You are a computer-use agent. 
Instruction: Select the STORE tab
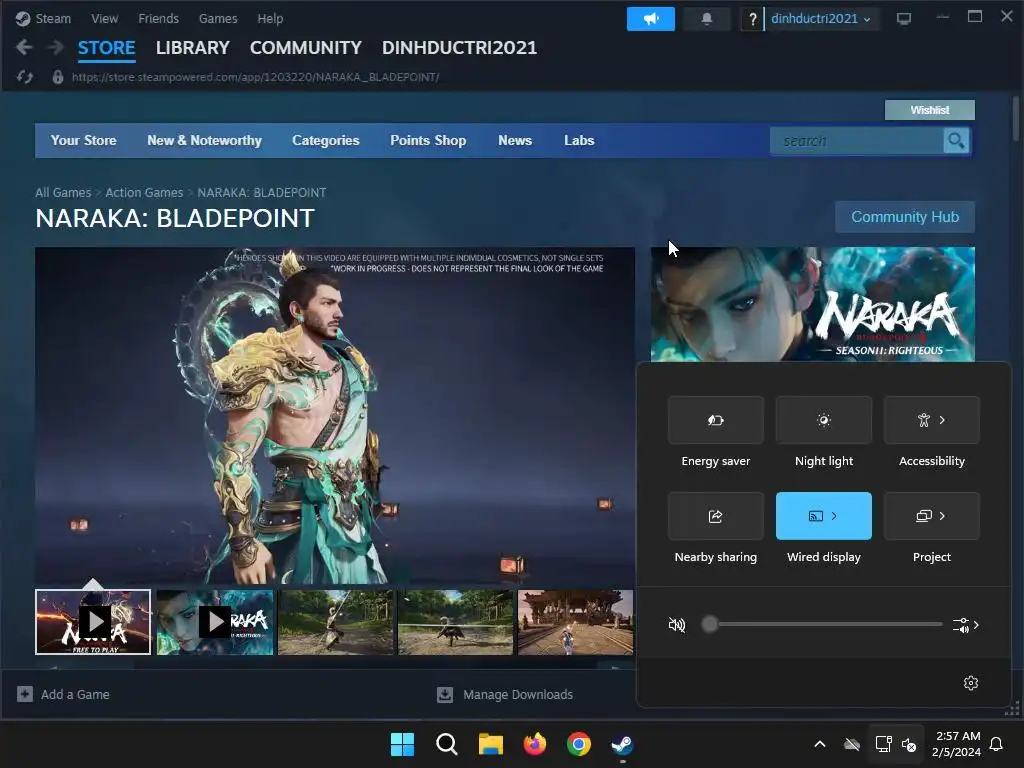pos(106,48)
